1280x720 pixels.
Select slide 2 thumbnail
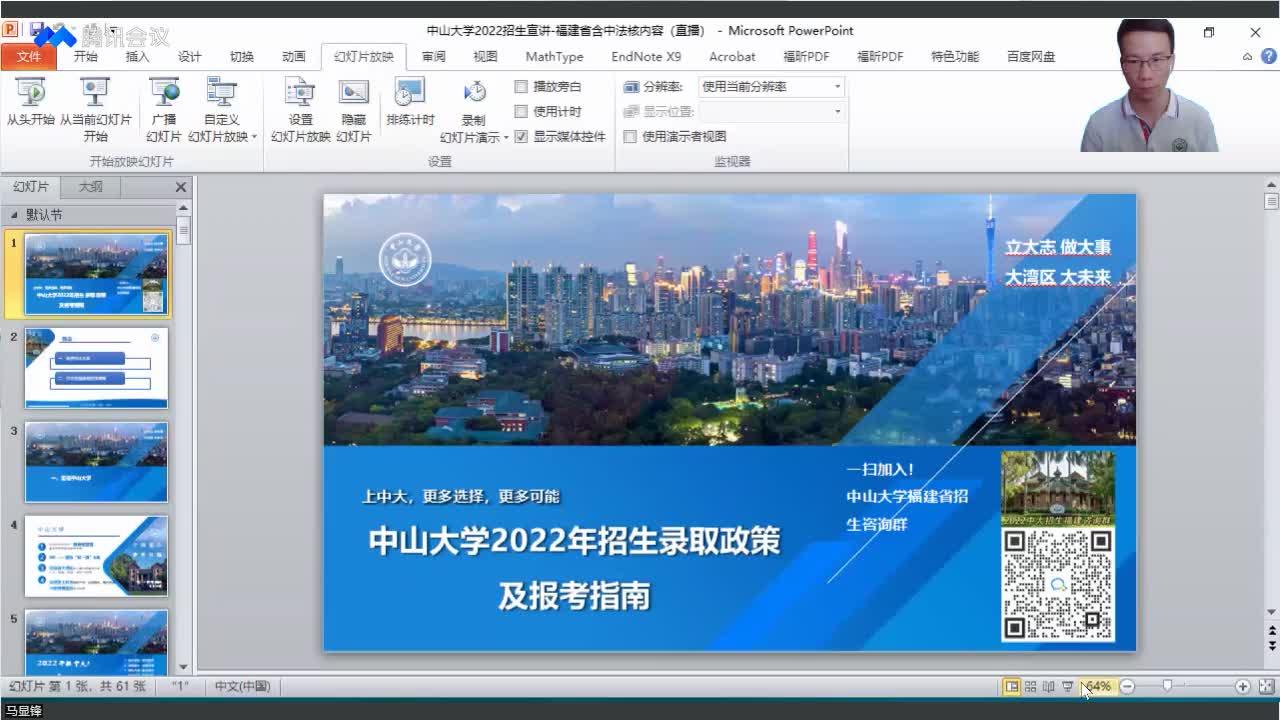pyautogui.click(x=97, y=368)
